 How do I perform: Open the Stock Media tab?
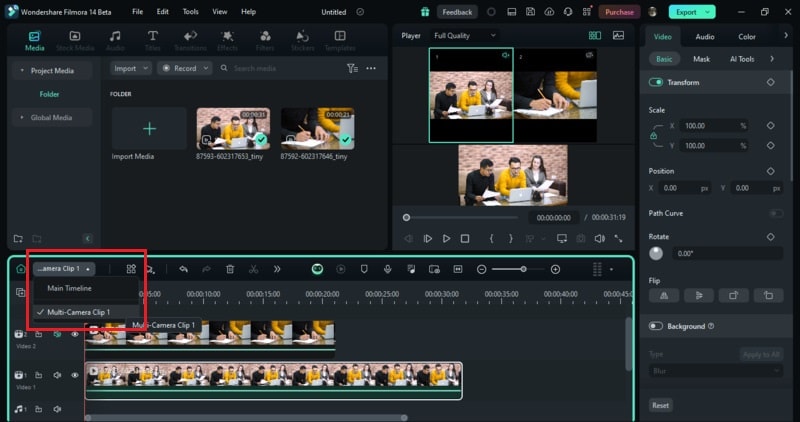[75, 40]
